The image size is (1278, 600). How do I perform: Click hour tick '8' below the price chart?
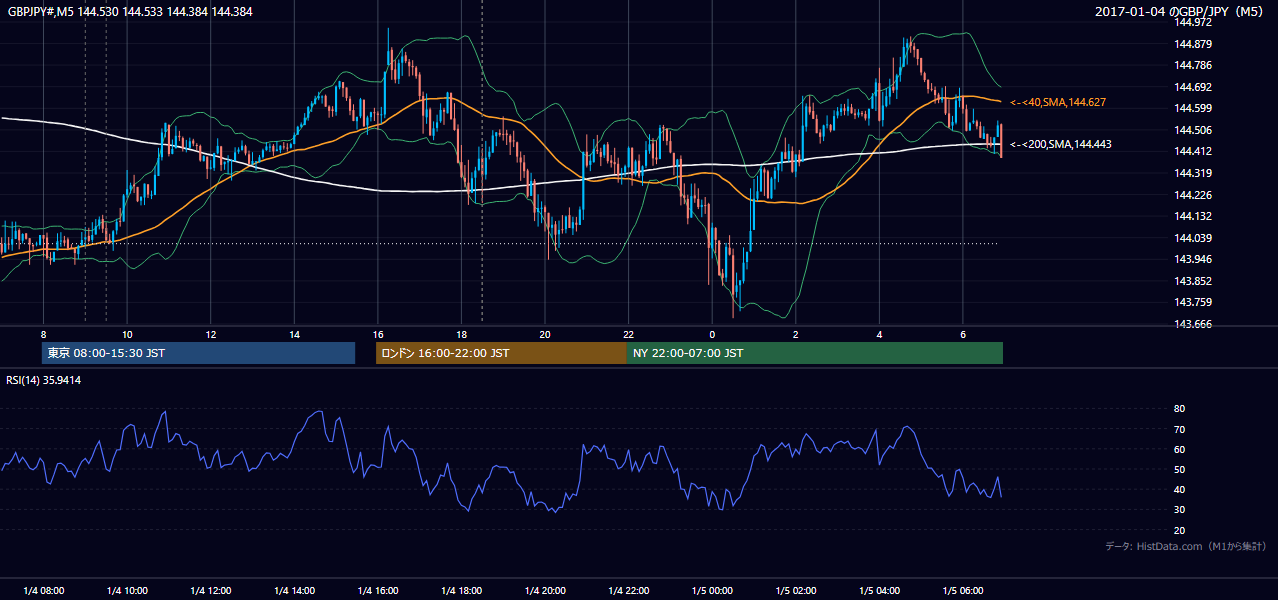(43, 334)
